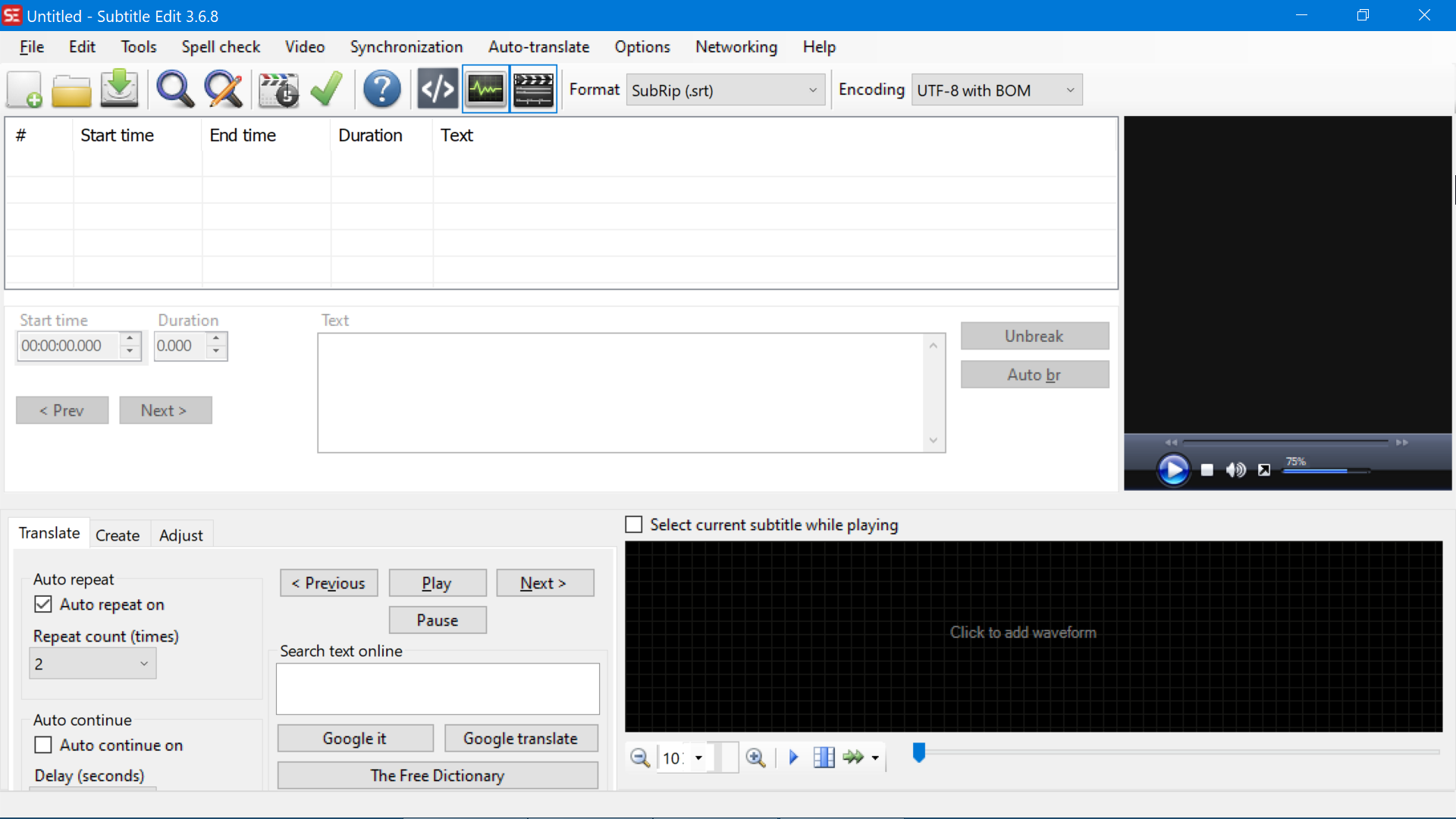Viewport: 1456px width, 819px height.
Task: Run the spell check icon
Action: pyautogui.click(x=325, y=89)
